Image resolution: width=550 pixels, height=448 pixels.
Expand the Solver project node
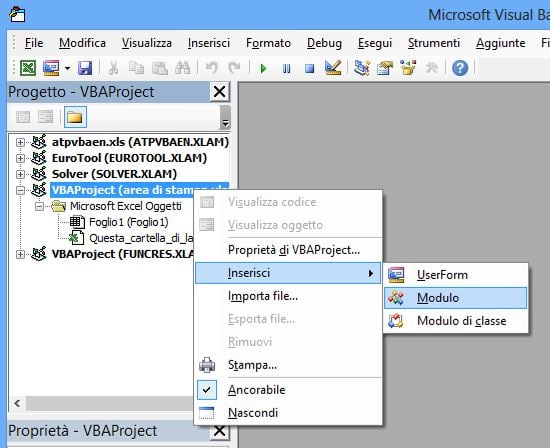(20, 174)
